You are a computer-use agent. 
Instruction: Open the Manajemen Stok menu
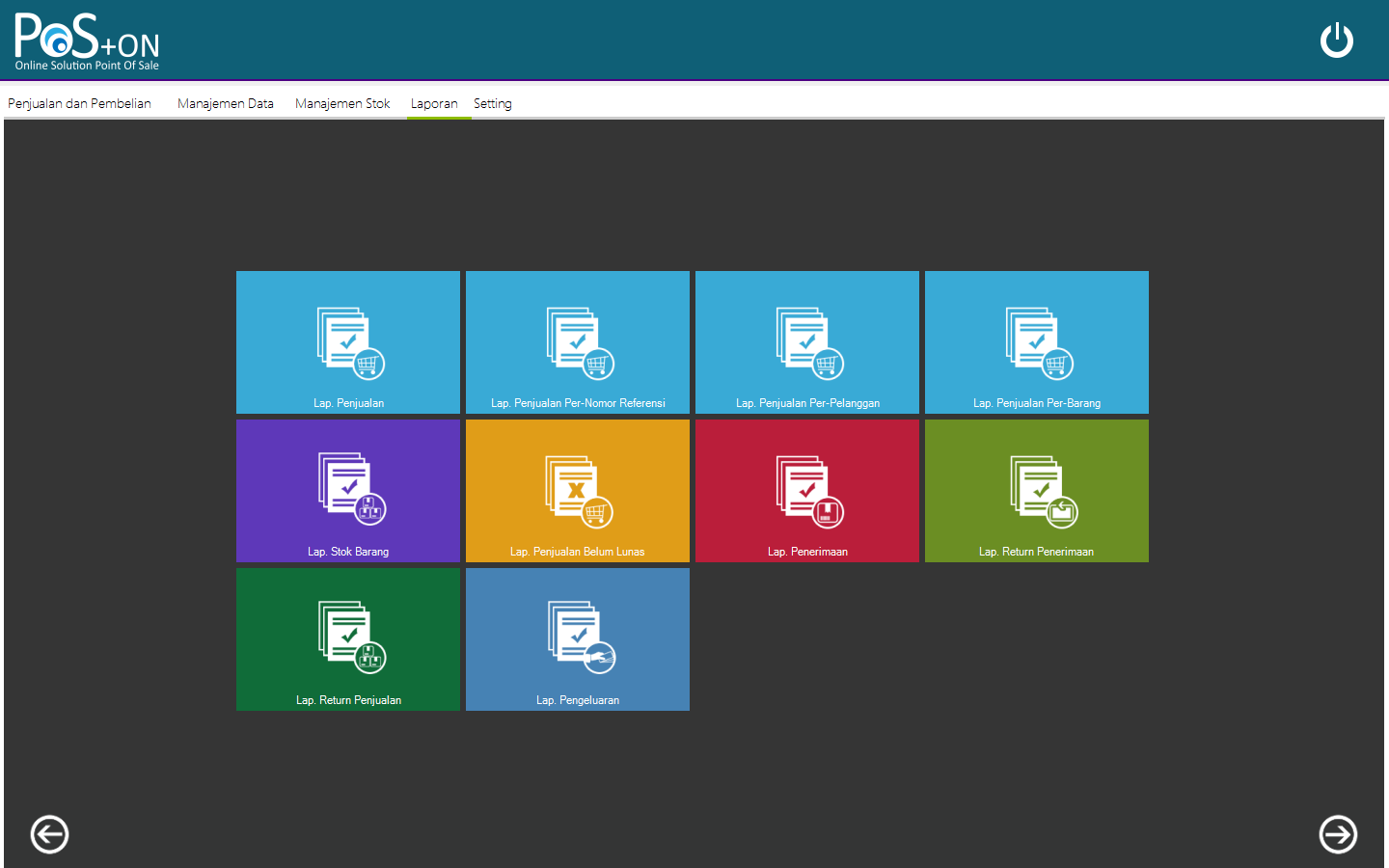(x=342, y=103)
